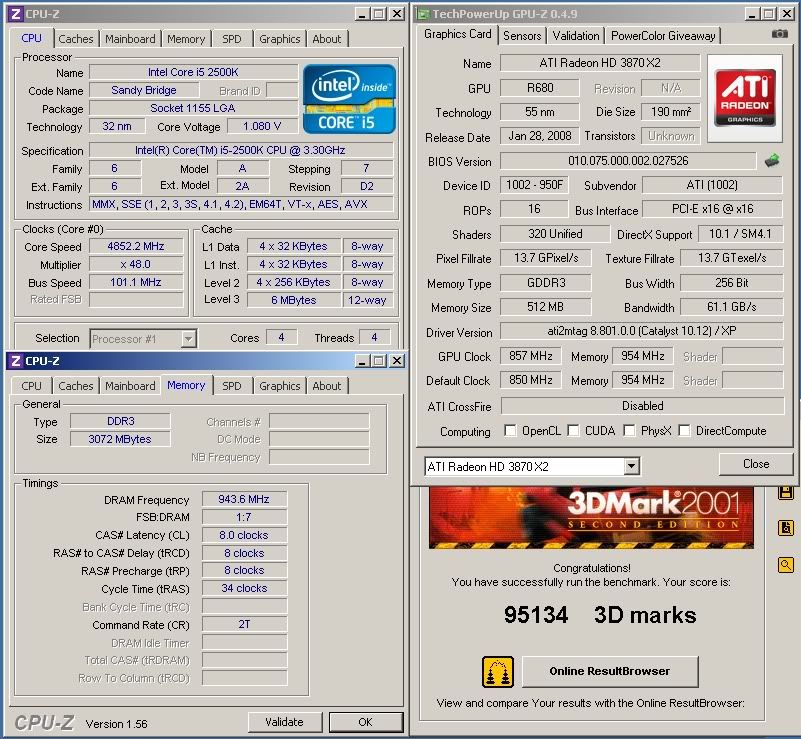This screenshot has width=801, height=739.
Task: Select the Memory tab in top CPU-Z
Action: click(x=186, y=39)
